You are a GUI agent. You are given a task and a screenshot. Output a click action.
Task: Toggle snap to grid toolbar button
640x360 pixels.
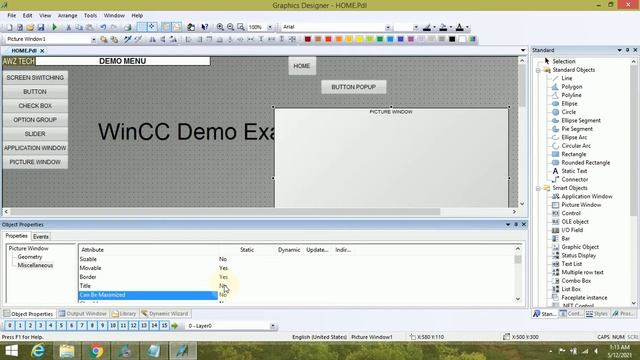click(x=151, y=27)
